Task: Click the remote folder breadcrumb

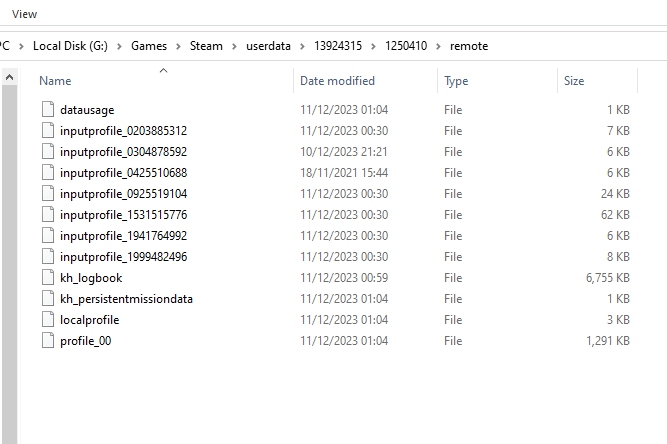Action: (469, 46)
